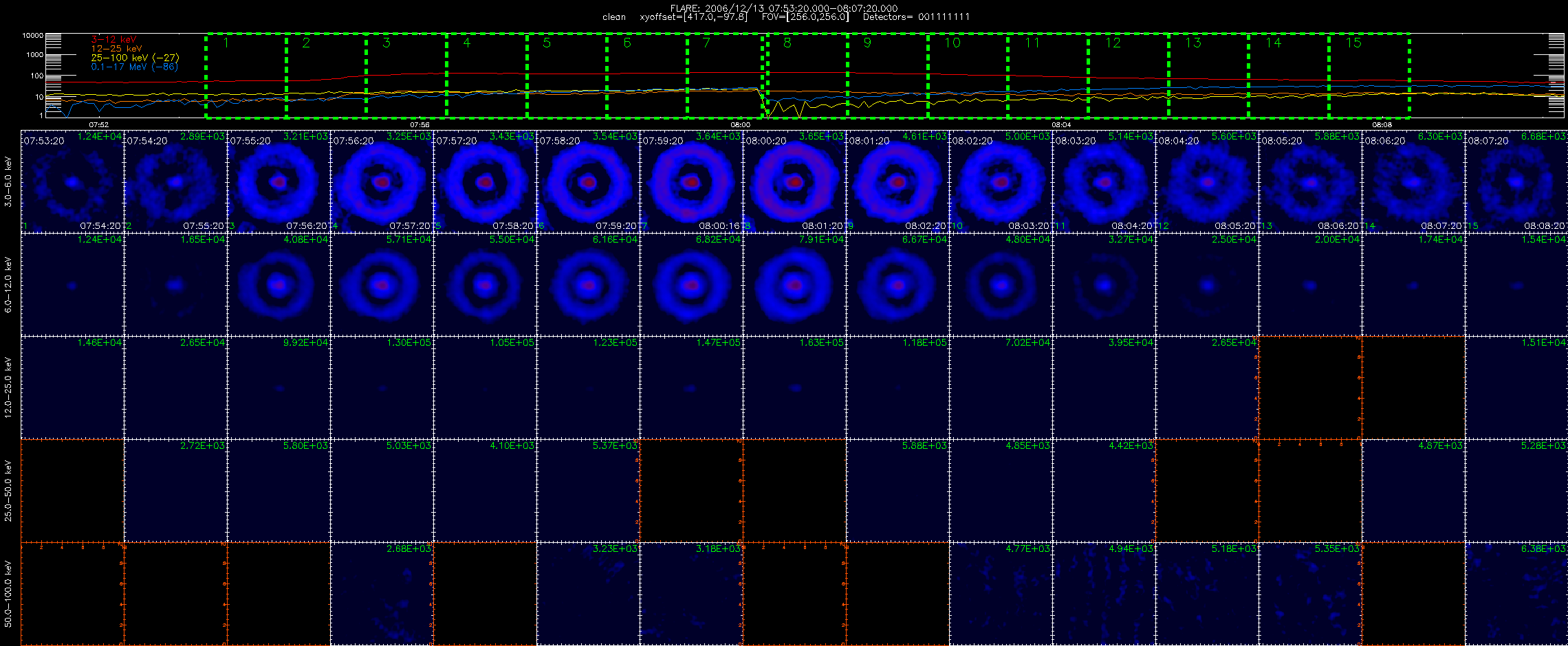This screenshot has width=1568, height=646.
Task: Select the 6-12 keV image labeled 4.08E+04
Action: 279,285
